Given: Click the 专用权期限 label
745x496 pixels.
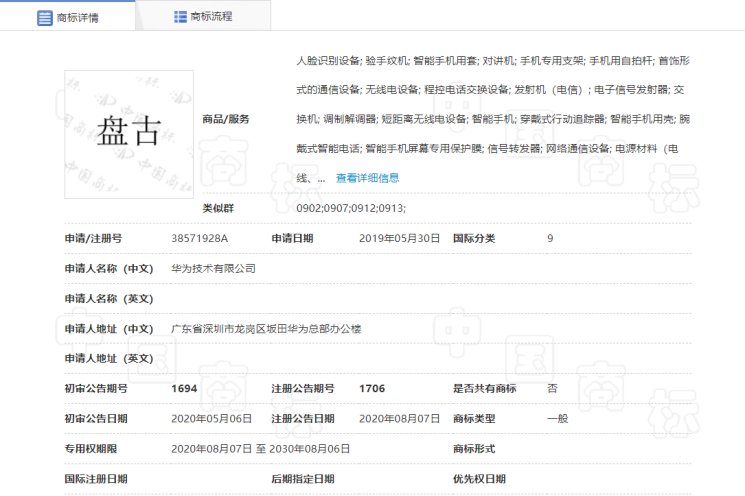Looking at the screenshot, I should pyautogui.click(x=91, y=449).
